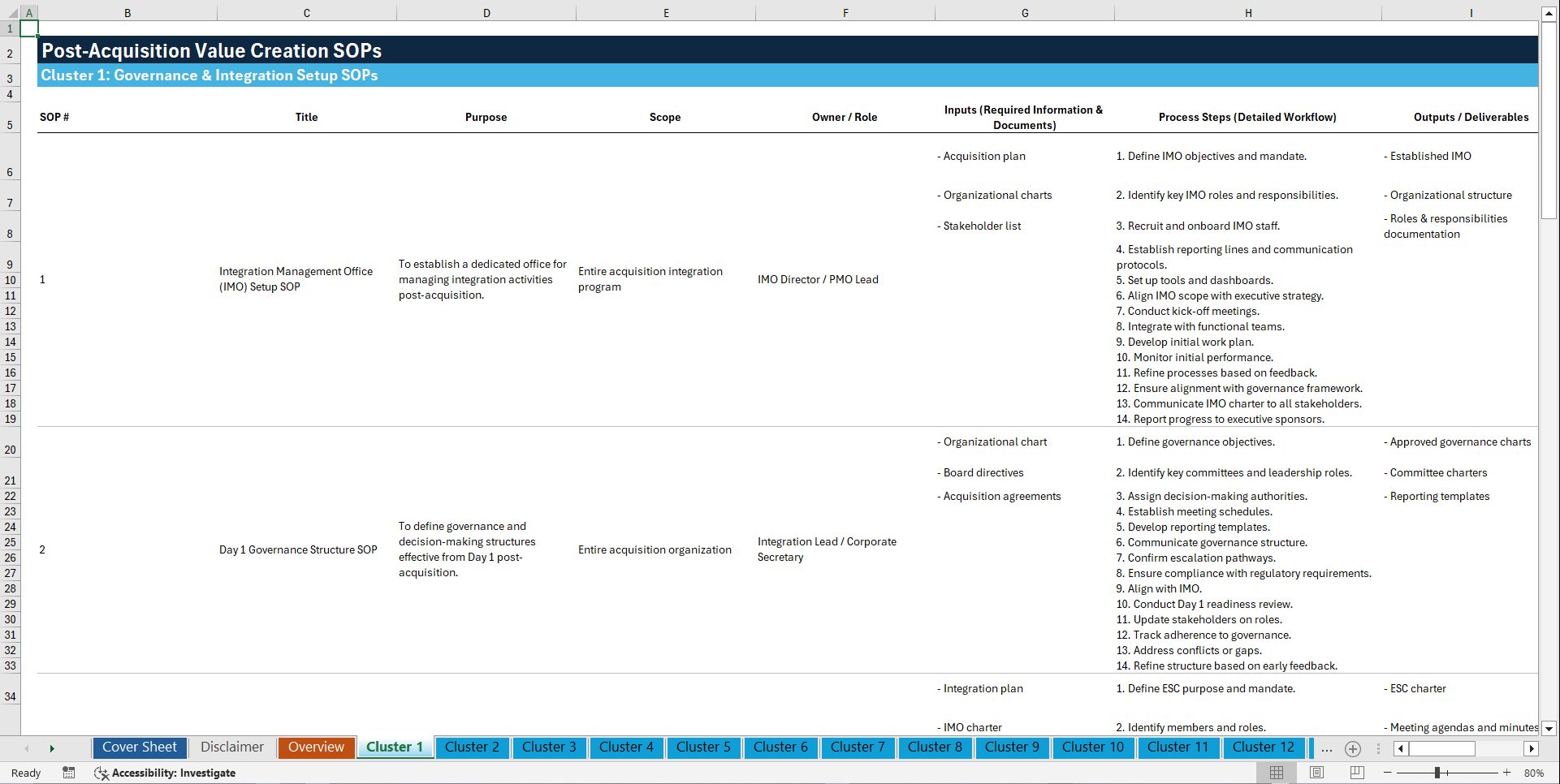The height and width of the screenshot is (784, 1560).
Task: Zoom out using the minus icon
Action: coord(1388,773)
